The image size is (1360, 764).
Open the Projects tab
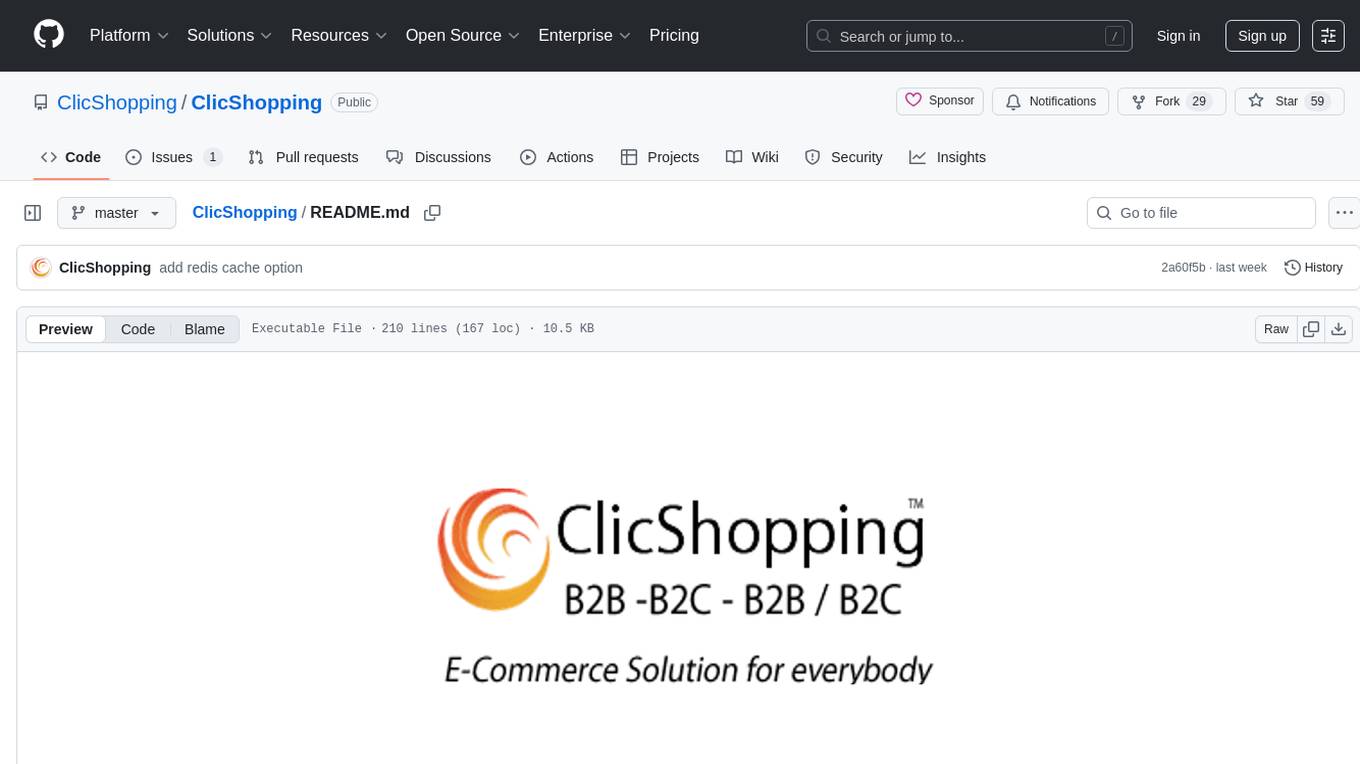tap(660, 157)
